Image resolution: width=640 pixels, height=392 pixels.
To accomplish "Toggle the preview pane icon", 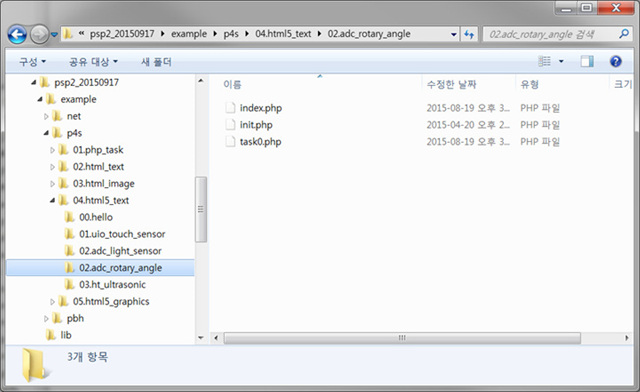I will pyautogui.click(x=587, y=62).
